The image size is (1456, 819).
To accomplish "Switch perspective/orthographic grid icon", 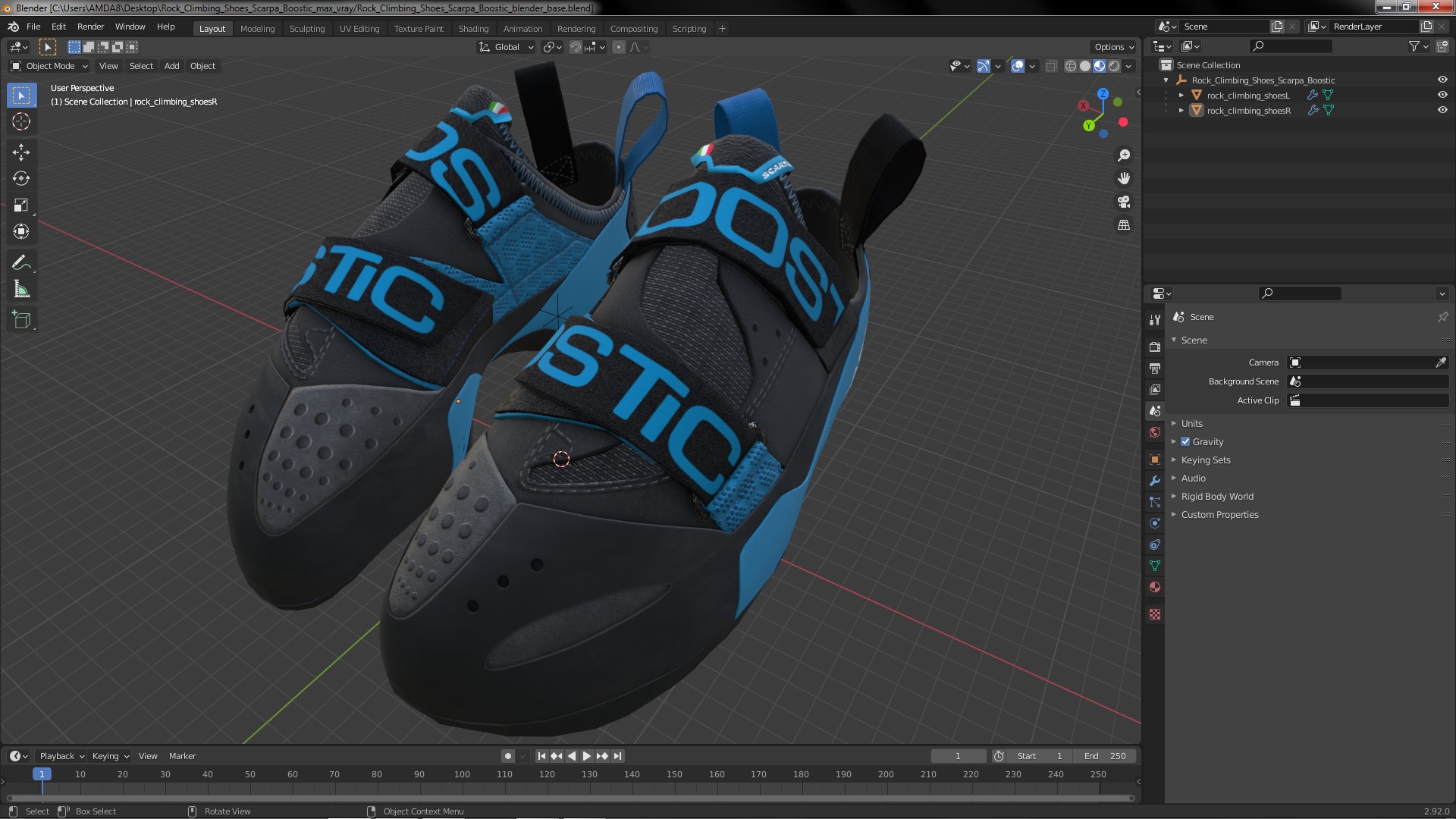I will pos(1124,225).
